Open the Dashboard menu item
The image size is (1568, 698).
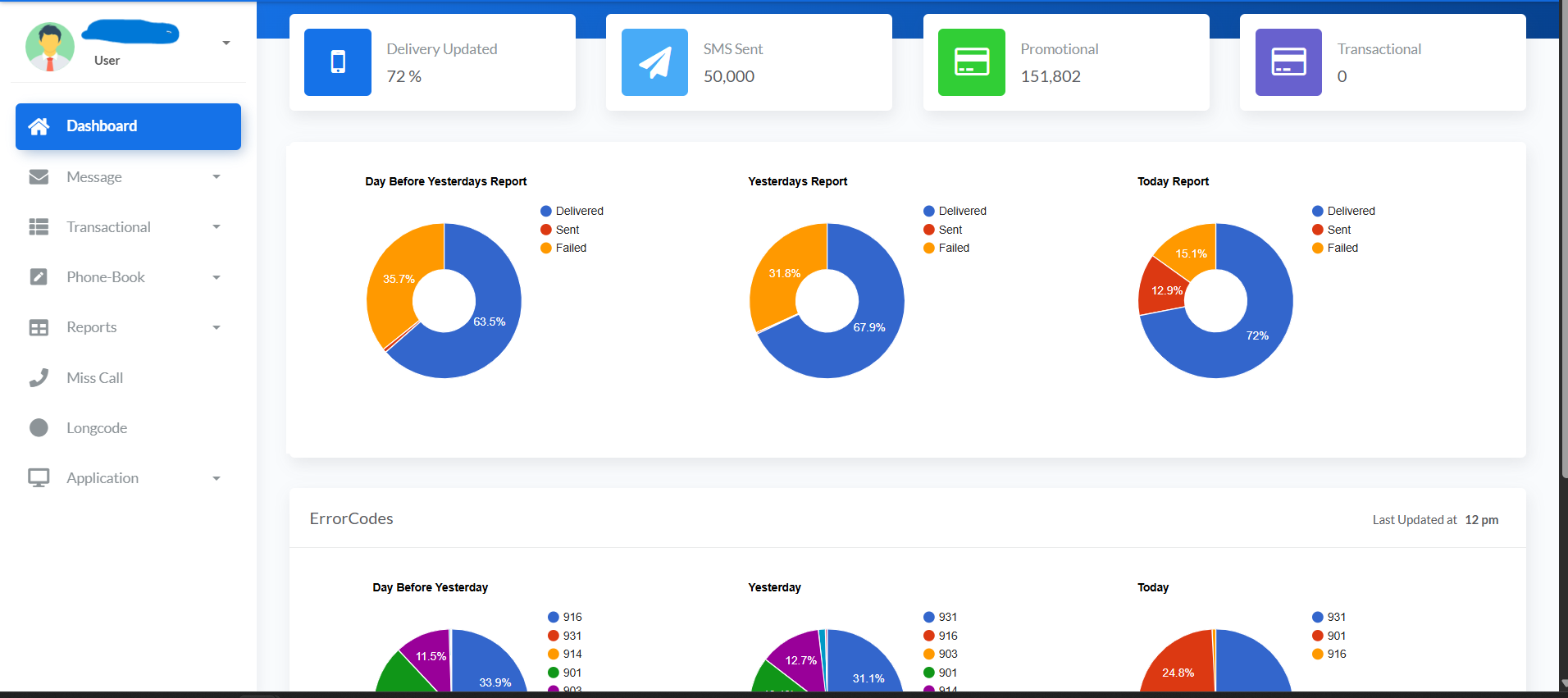(x=128, y=126)
